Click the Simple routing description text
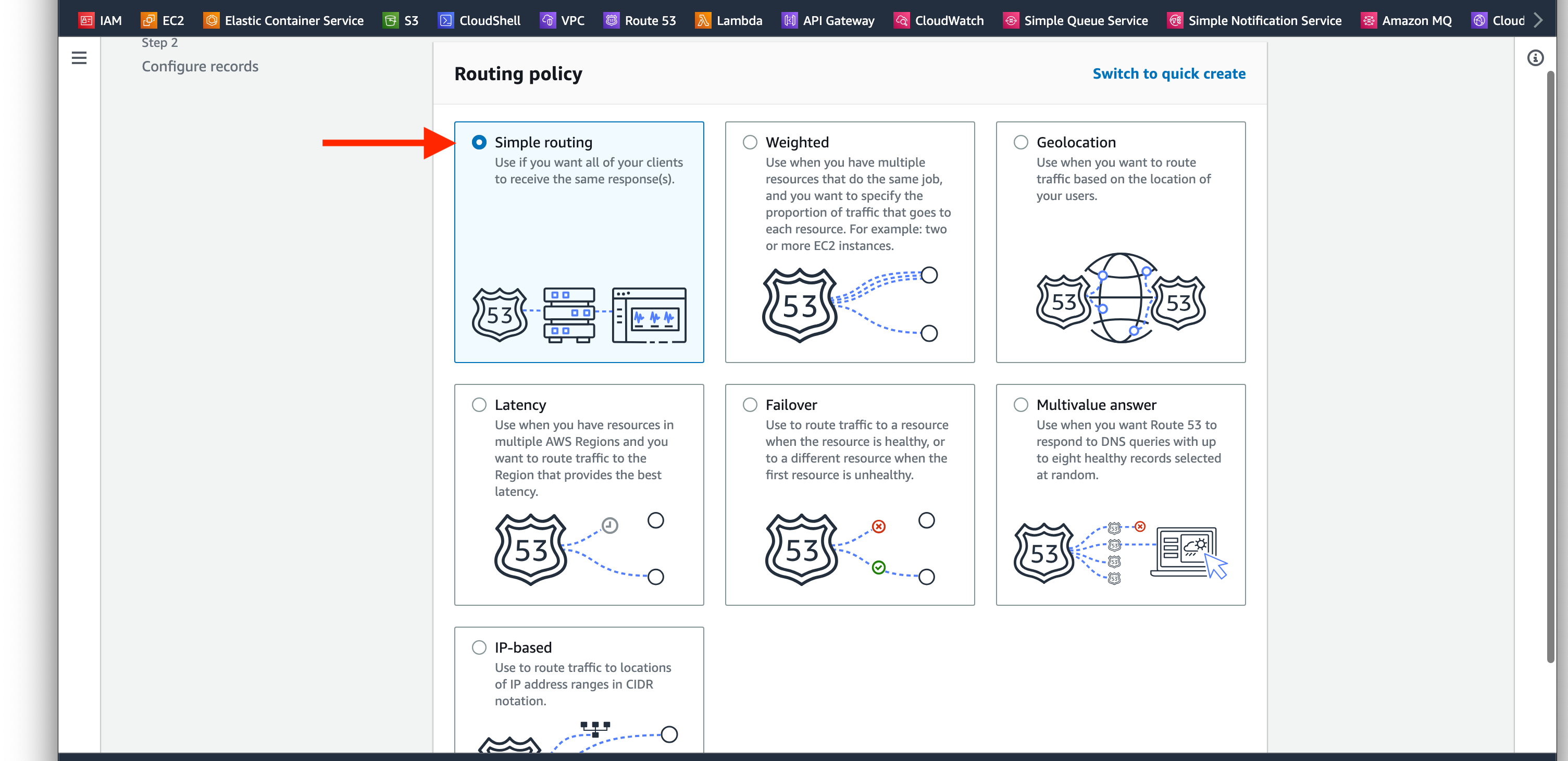 589,170
